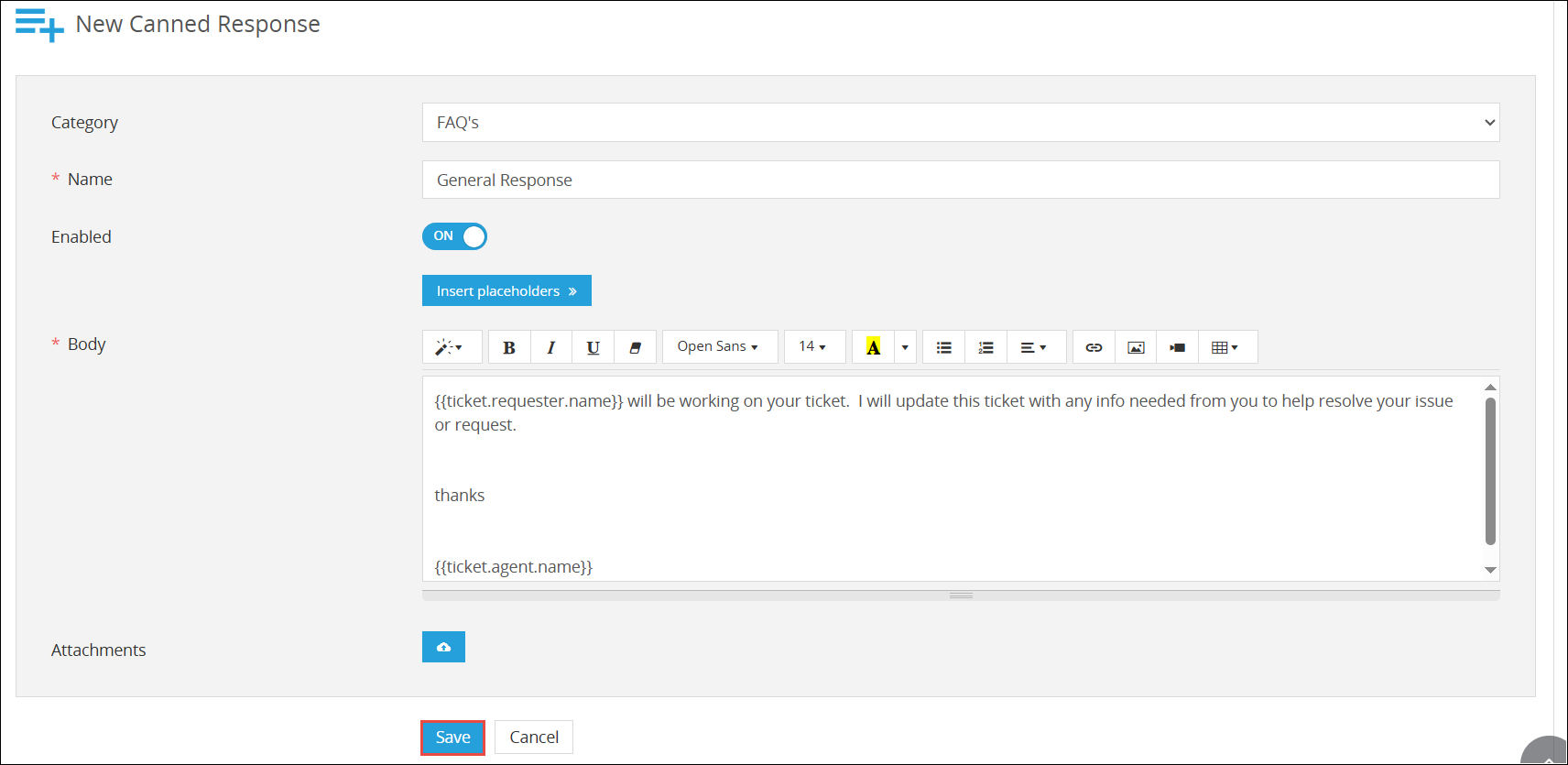Click the body editor scroll down arrow
Viewport: 1568px width, 765px height.
coord(1490,570)
